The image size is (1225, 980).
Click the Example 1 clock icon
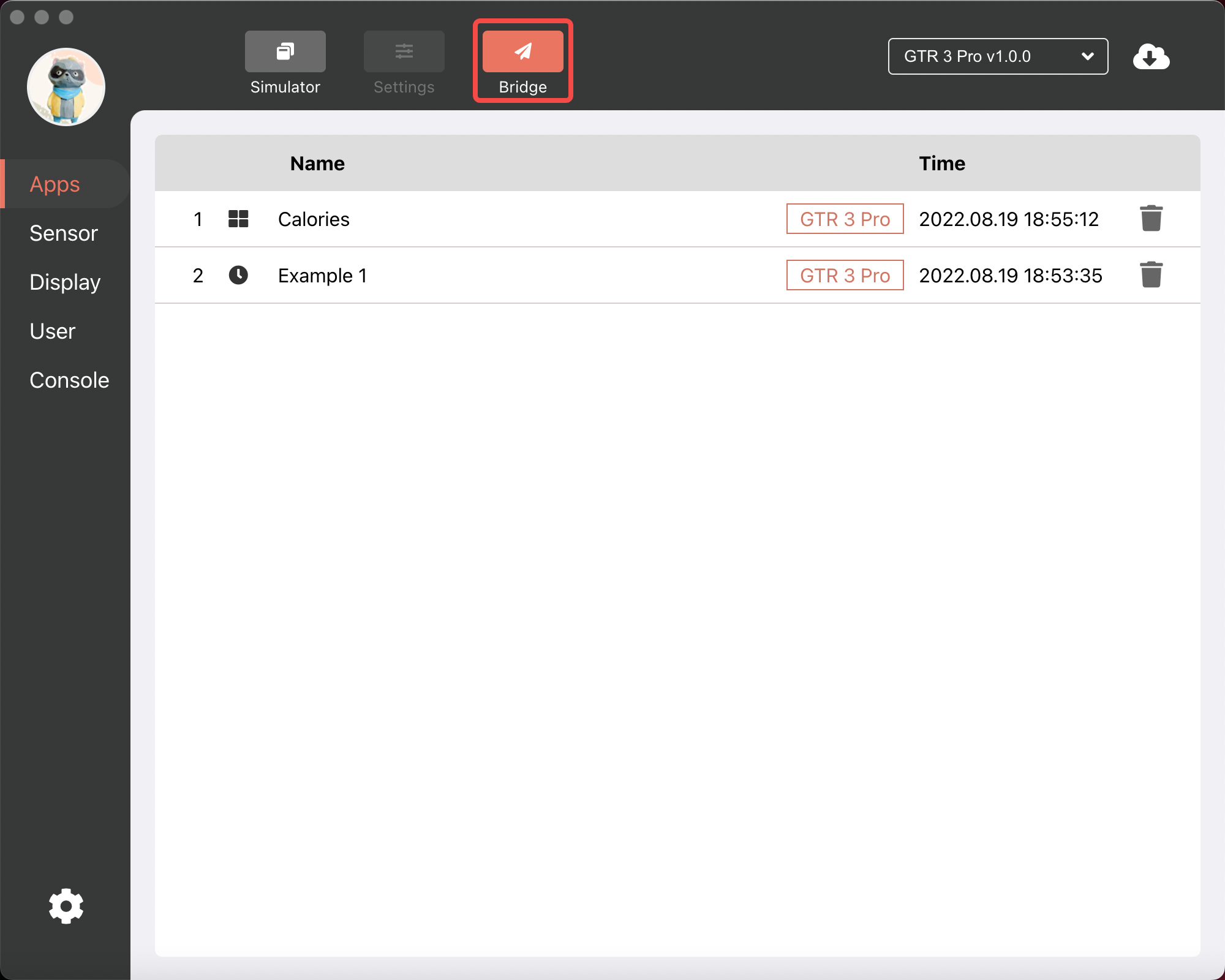pos(237,274)
